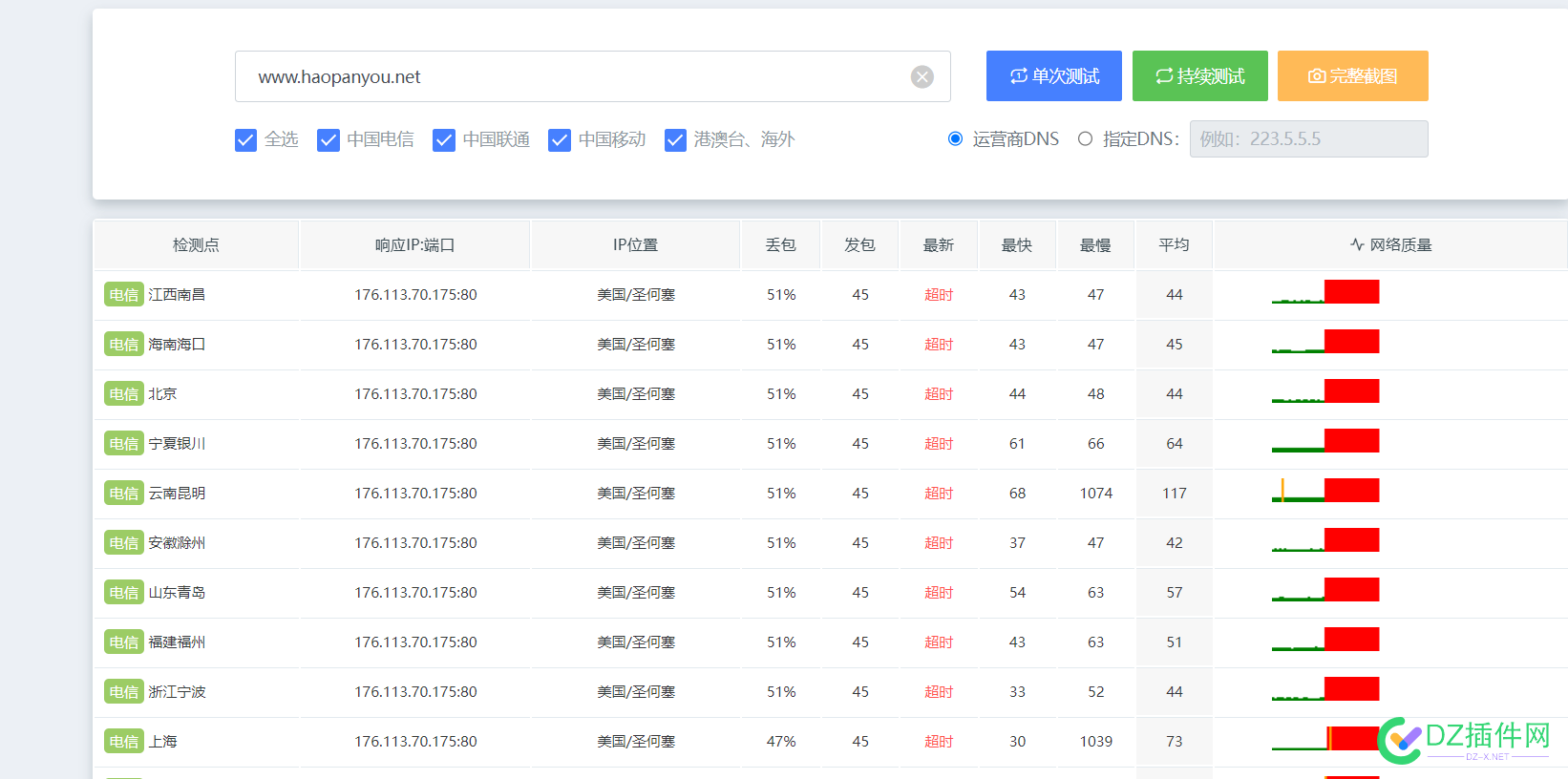Click the 电信 tag in 北京 row
The width and height of the screenshot is (1568, 779).
(123, 394)
